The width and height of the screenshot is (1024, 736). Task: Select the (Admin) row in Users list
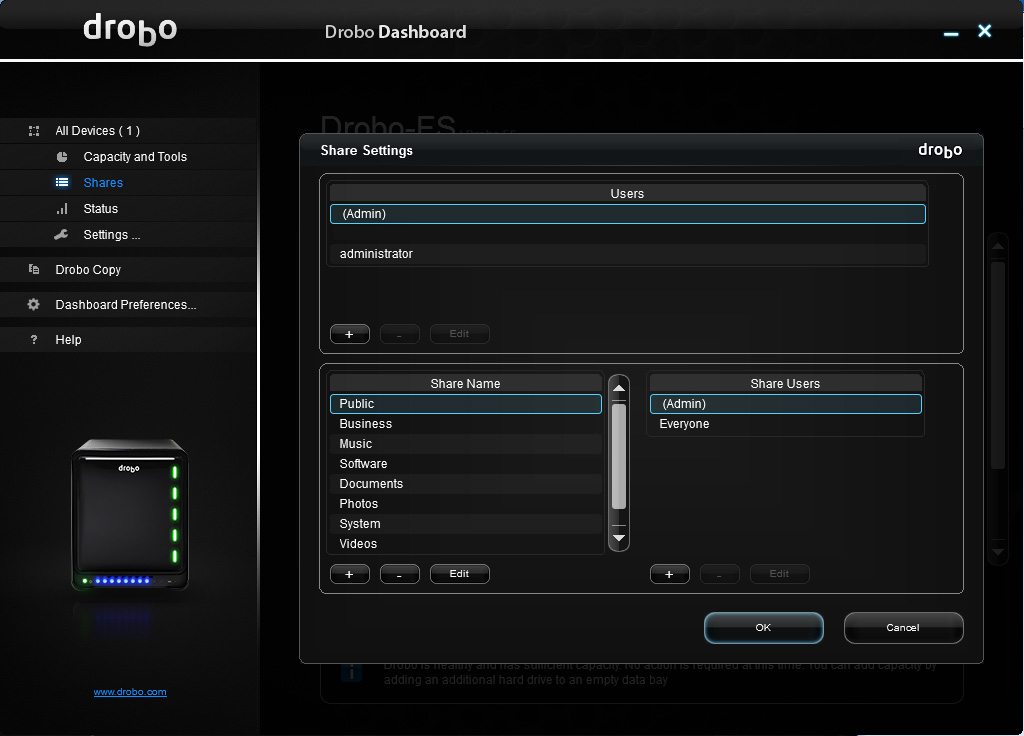[x=628, y=214]
